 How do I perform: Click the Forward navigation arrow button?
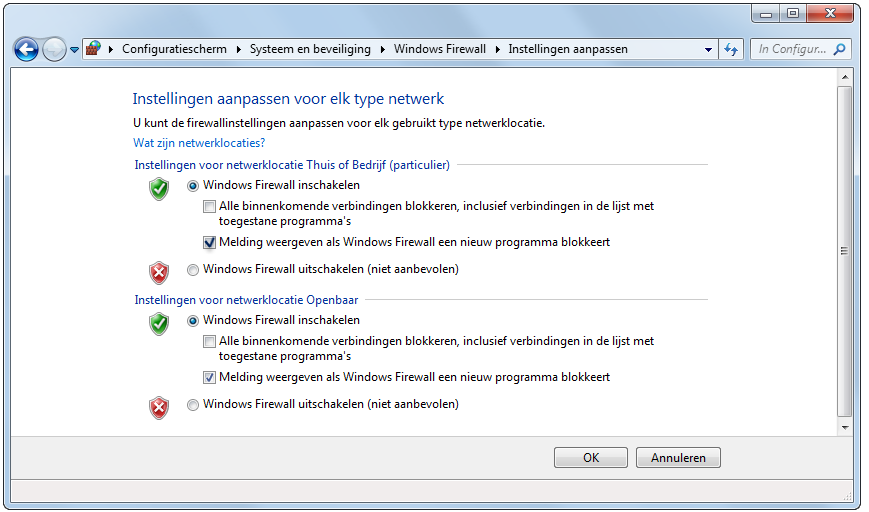click(54, 48)
